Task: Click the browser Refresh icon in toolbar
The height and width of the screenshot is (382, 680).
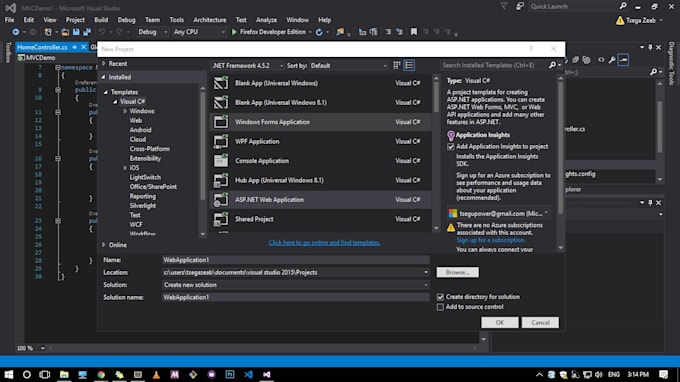Action: (x=319, y=32)
